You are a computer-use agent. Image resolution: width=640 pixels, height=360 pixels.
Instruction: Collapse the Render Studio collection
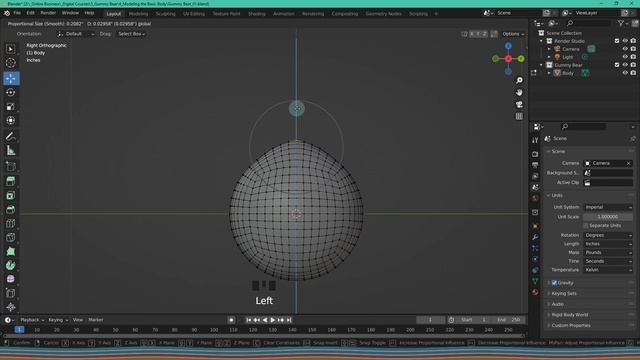541,41
